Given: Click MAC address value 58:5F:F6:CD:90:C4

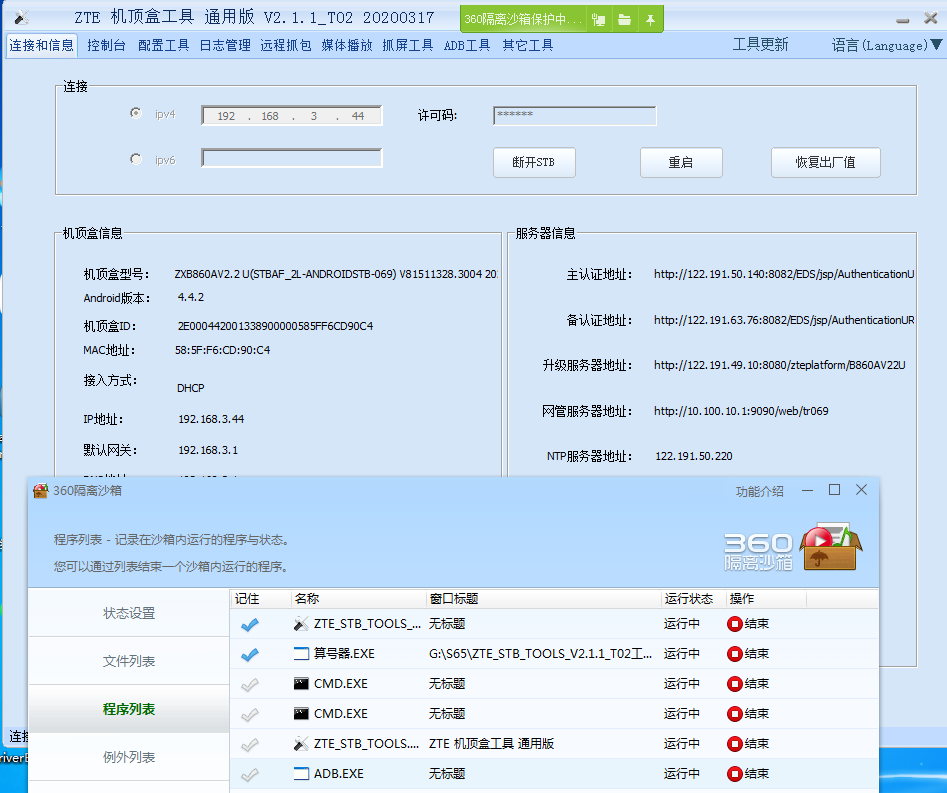Looking at the screenshot, I should pyautogui.click(x=222, y=350).
